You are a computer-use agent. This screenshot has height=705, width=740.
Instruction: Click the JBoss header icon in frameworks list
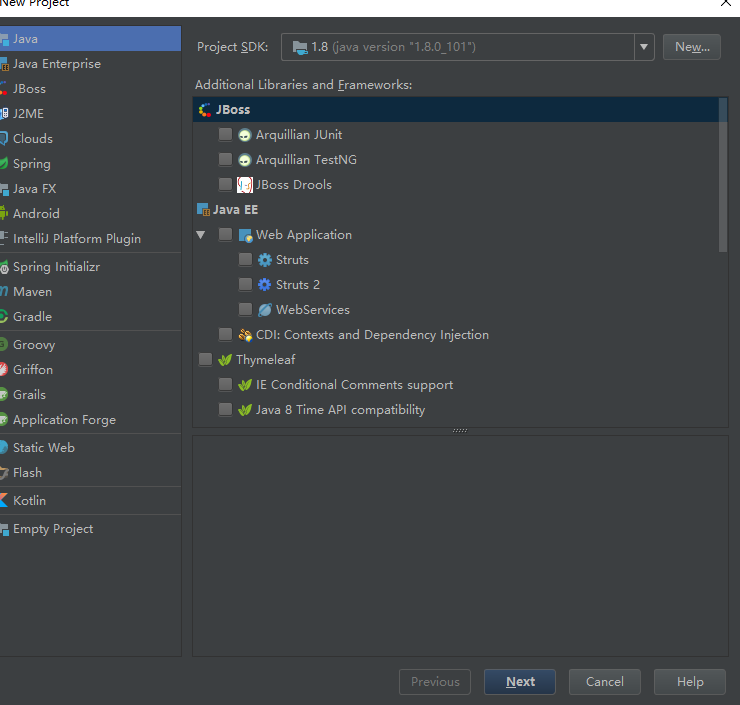coord(204,110)
